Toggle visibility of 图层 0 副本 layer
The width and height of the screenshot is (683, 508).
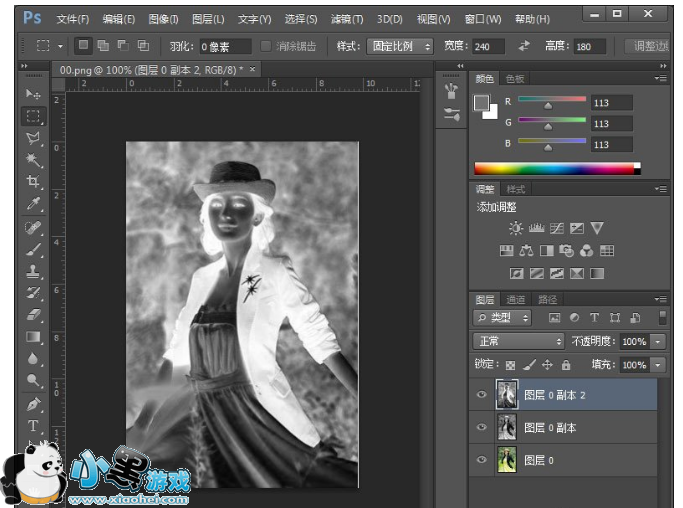[x=482, y=427]
